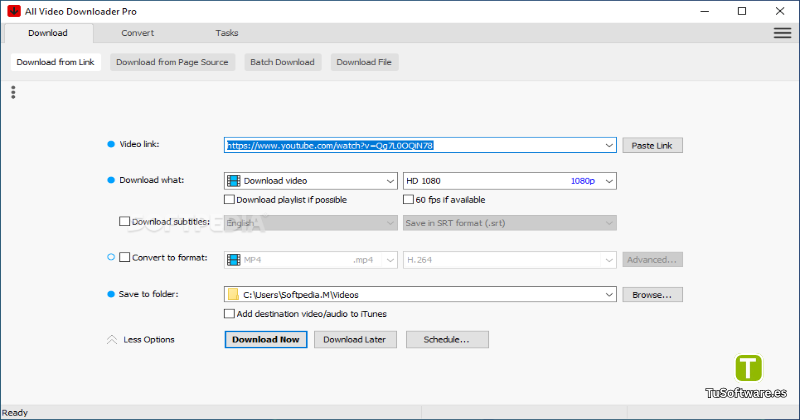This screenshot has height=420, width=800.
Task: Click the Ready status bar text
Action: coord(15,413)
